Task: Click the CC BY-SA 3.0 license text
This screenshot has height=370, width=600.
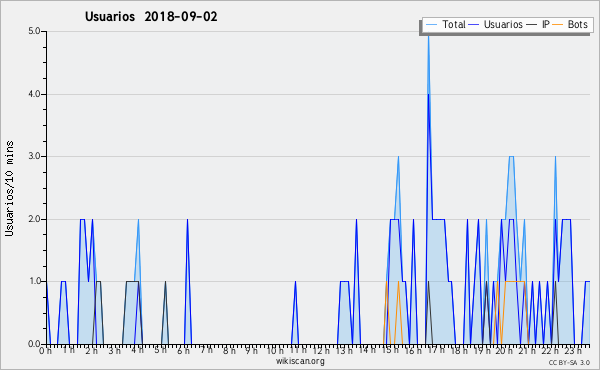Action: 569,363
